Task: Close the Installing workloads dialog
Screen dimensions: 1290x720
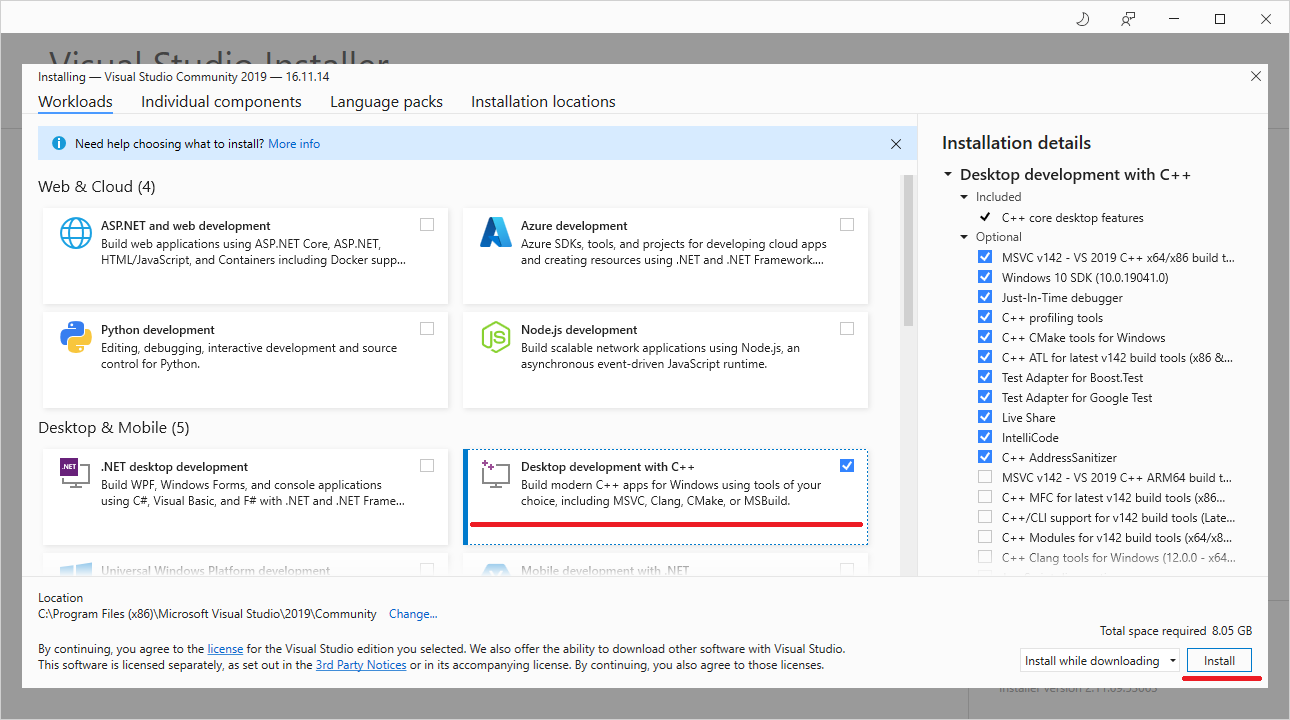Action: pos(1256,76)
